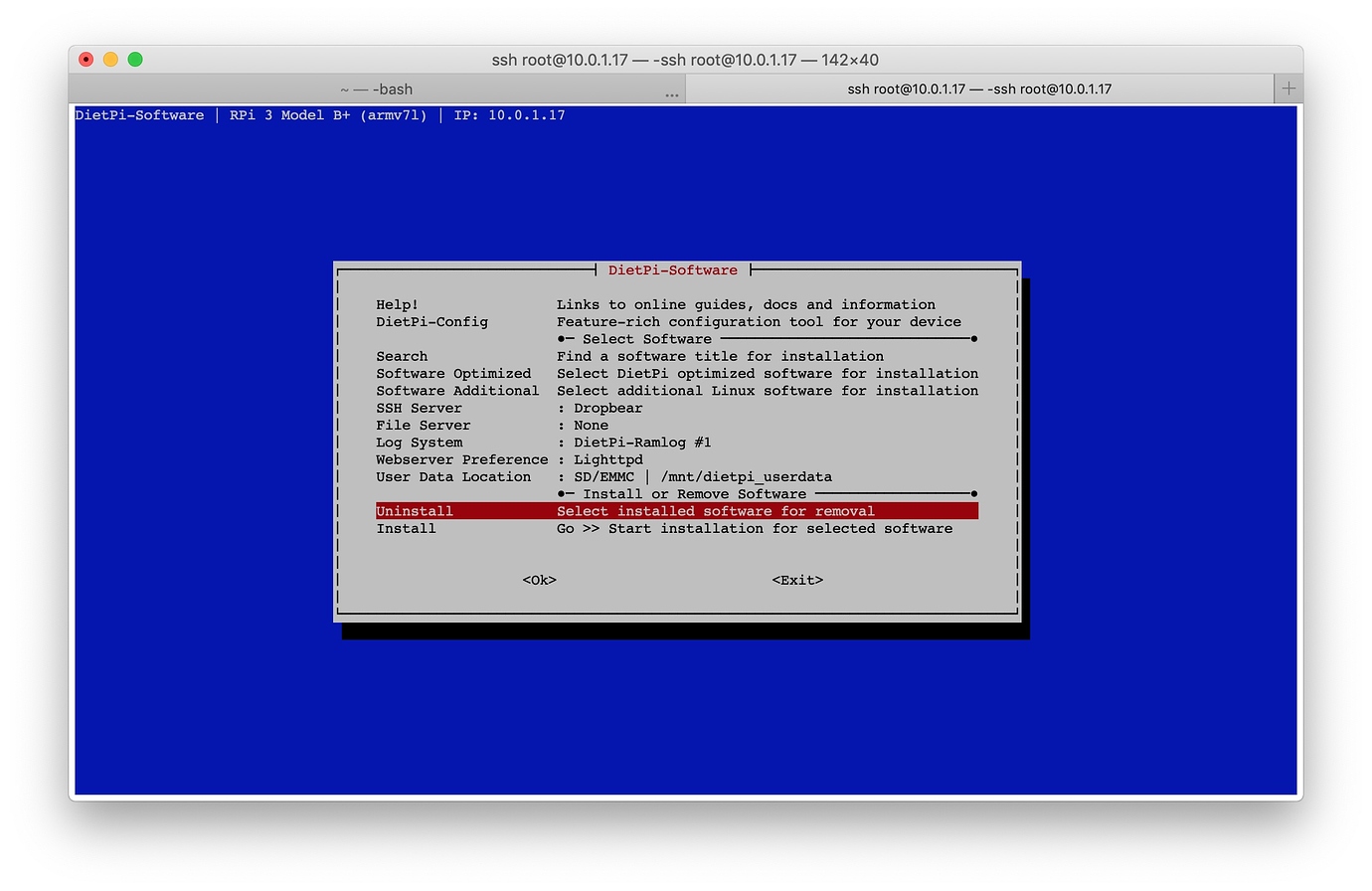The image size is (1372, 891).
Task: Click the 'Select Software' section header
Action: tap(647, 339)
